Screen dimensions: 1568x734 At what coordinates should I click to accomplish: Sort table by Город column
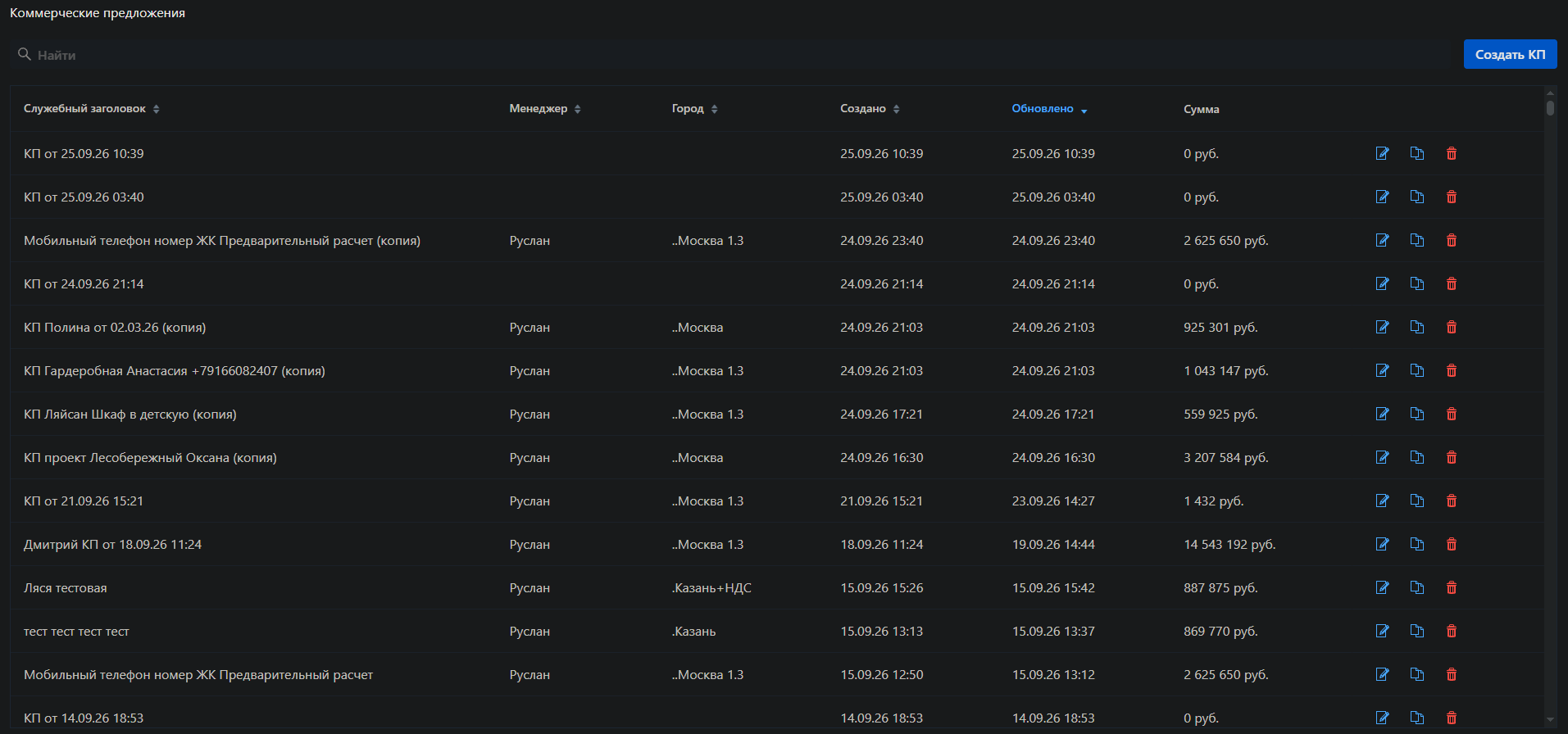pos(694,109)
